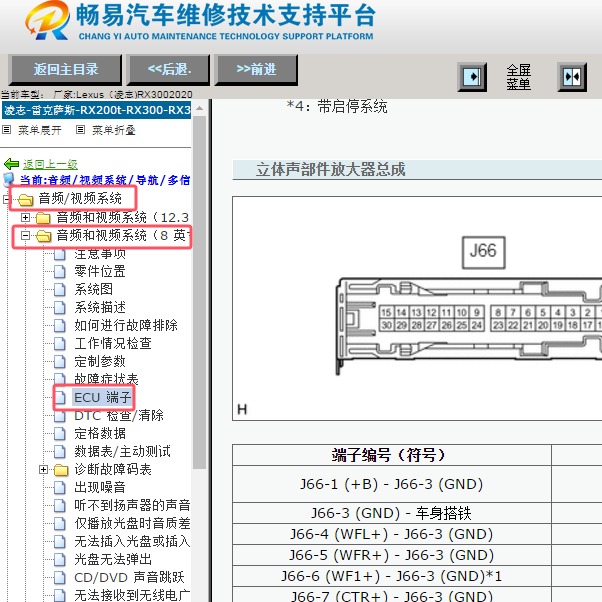Screen dimensions: 602x602
Task: Click table cell J66-1 (+B) - J66-3 (GND)
Action: click(392, 484)
